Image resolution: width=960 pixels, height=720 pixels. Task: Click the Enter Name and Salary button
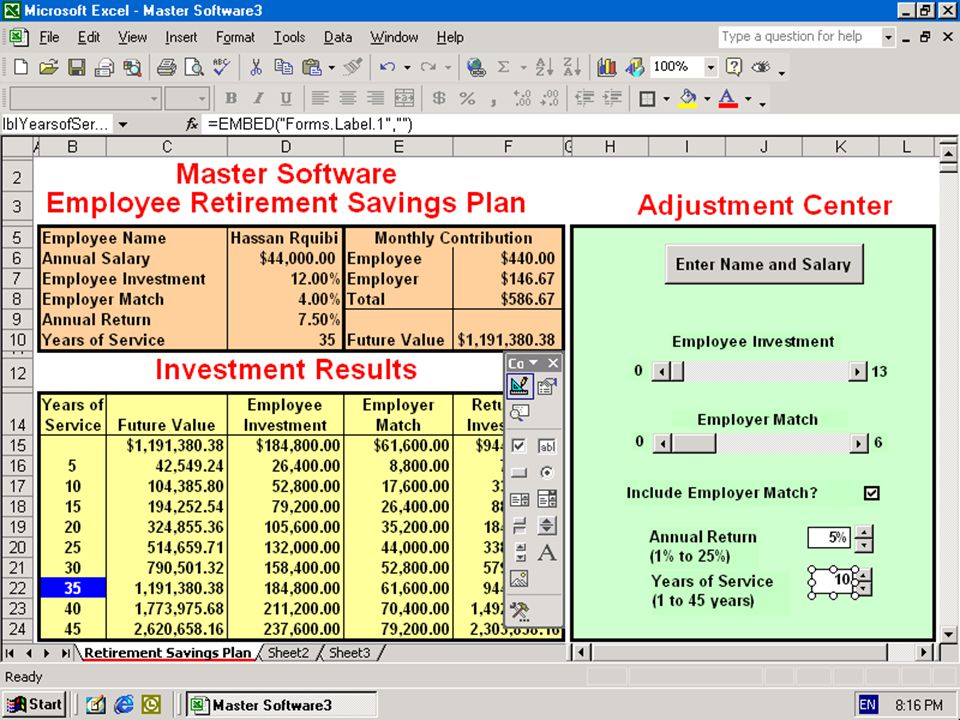(x=763, y=264)
